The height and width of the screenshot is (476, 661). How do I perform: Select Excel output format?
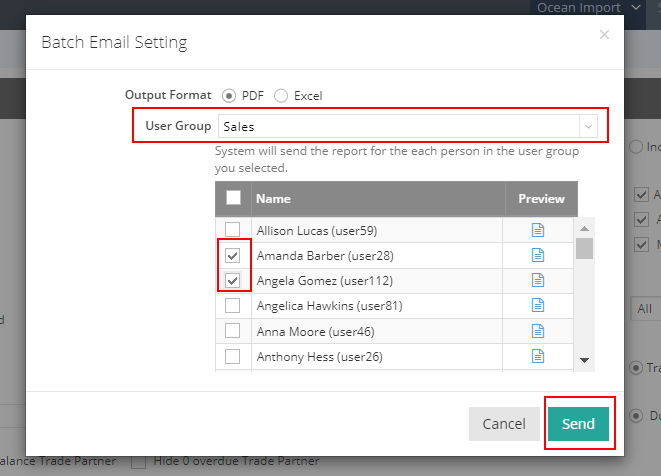click(x=281, y=96)
